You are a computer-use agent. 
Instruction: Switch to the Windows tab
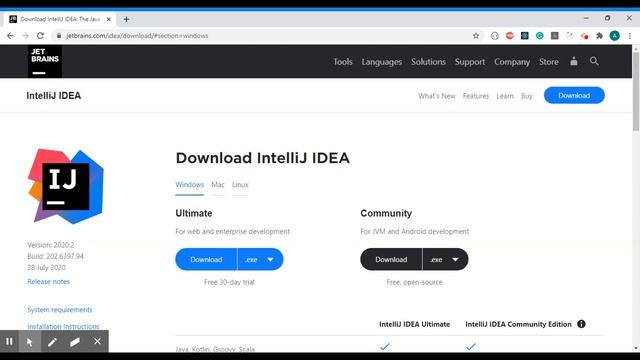point(189,184)
